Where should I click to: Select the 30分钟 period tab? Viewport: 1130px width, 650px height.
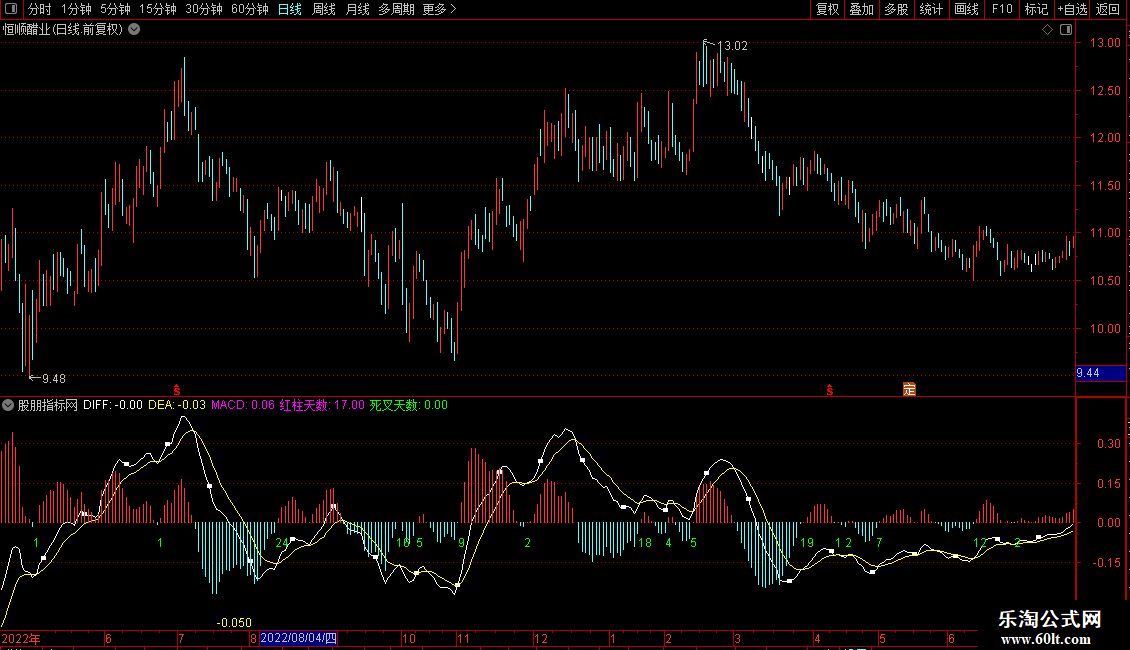[203, 9]
